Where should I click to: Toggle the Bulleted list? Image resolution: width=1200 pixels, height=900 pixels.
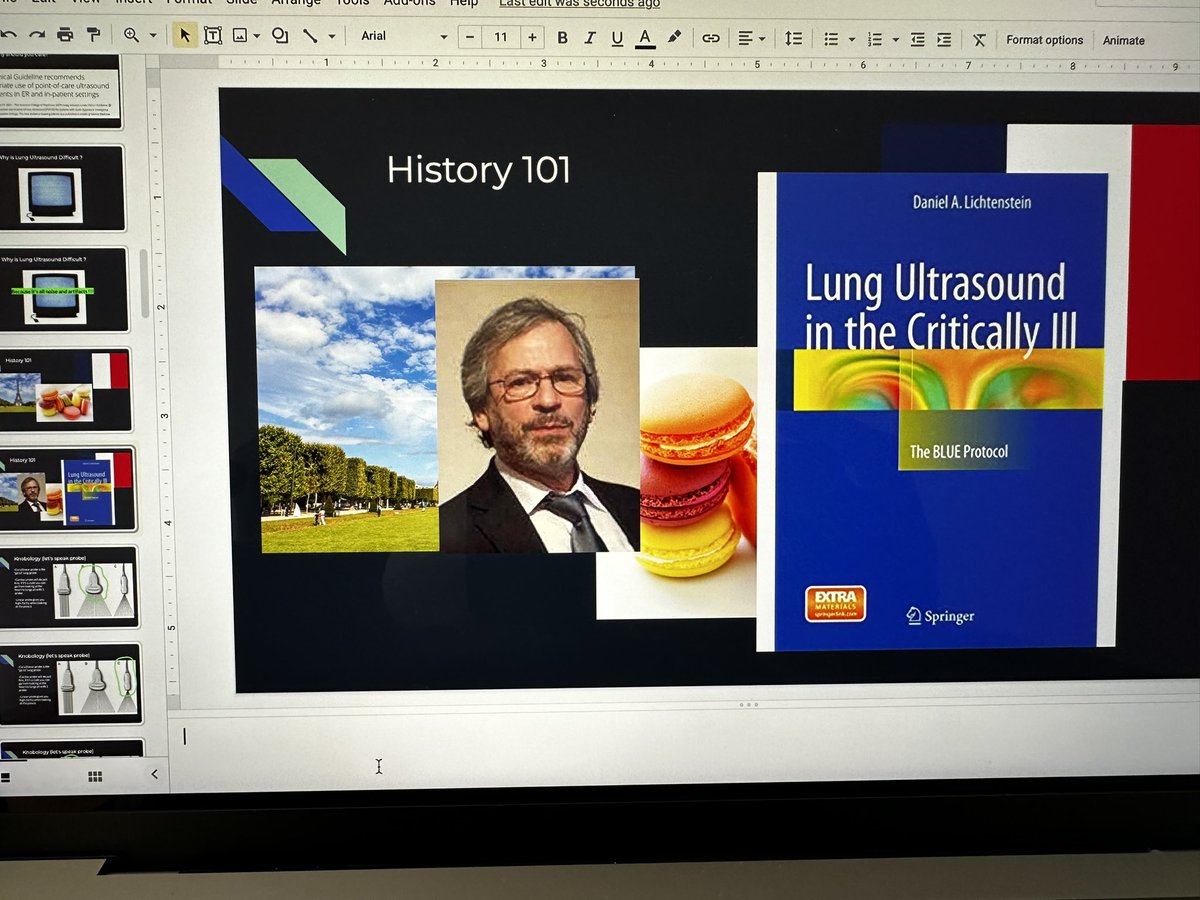click(x=831, y=39)
